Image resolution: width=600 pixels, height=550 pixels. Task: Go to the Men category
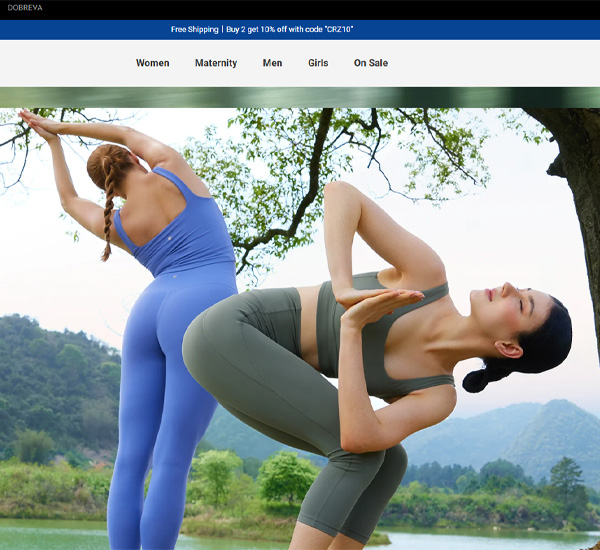272,63
